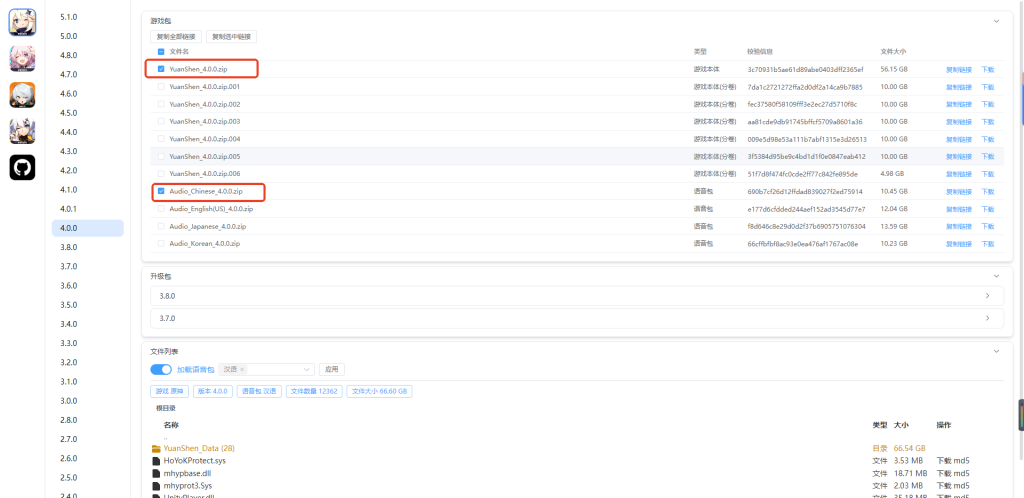Click the 根目录 breadcrumb

point(166,409)
